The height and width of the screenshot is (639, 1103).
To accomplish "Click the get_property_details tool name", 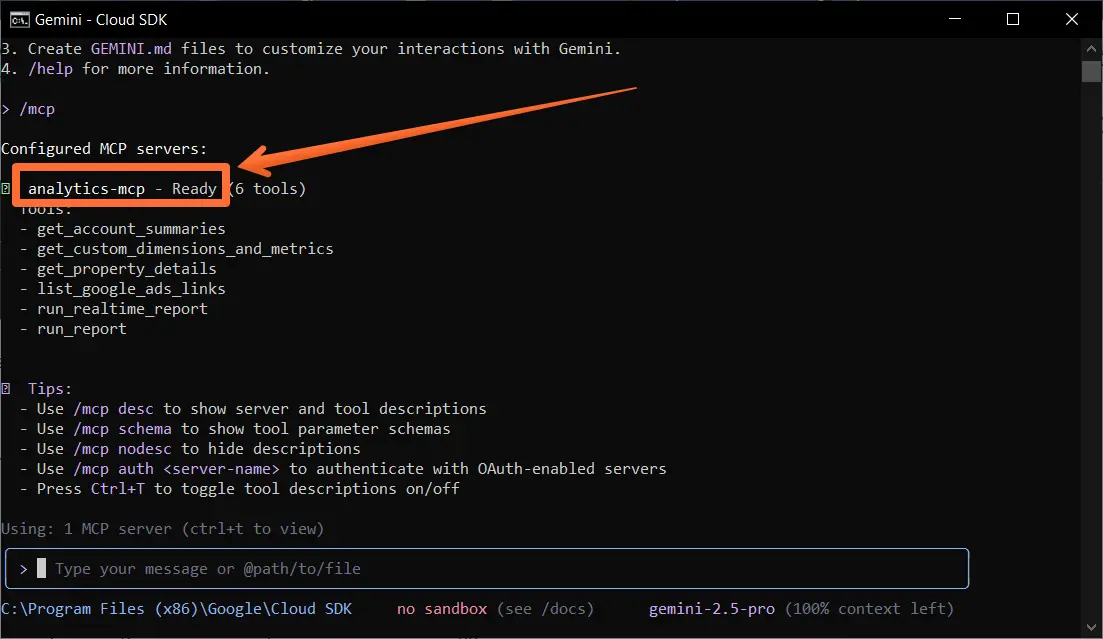I will coord(126,268).
